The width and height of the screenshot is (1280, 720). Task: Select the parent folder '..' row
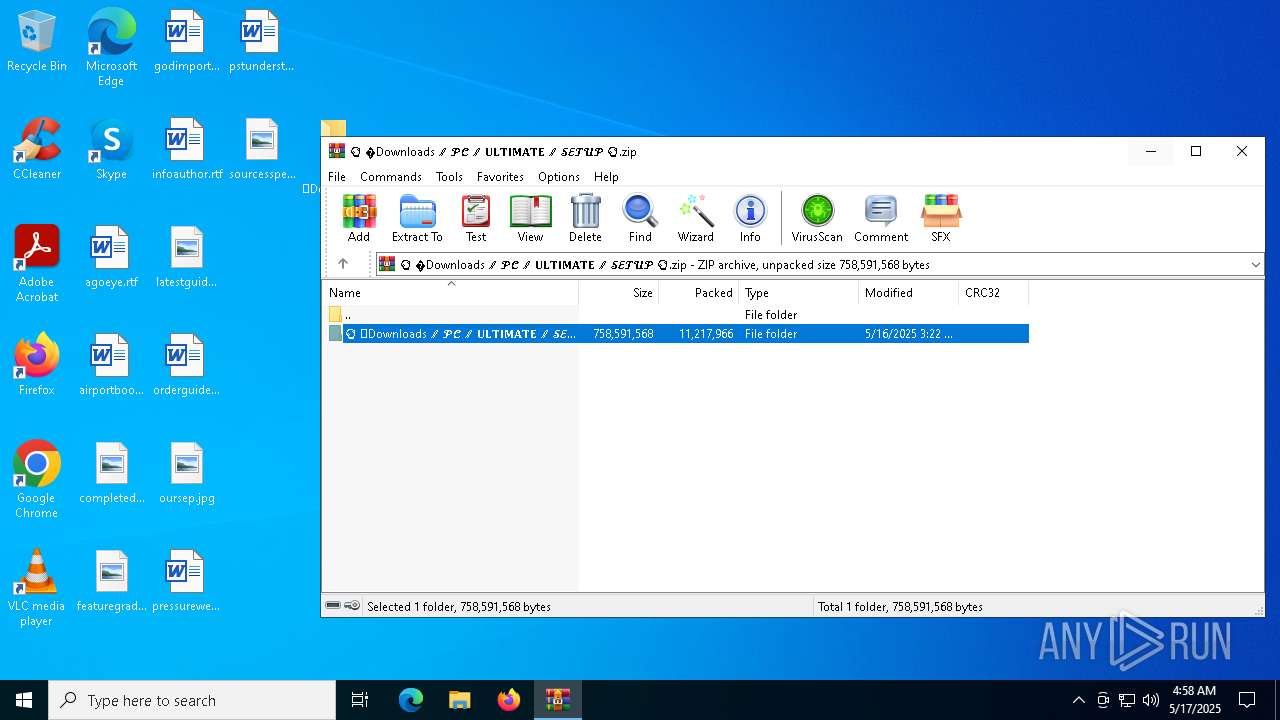(x=677, y=314)
